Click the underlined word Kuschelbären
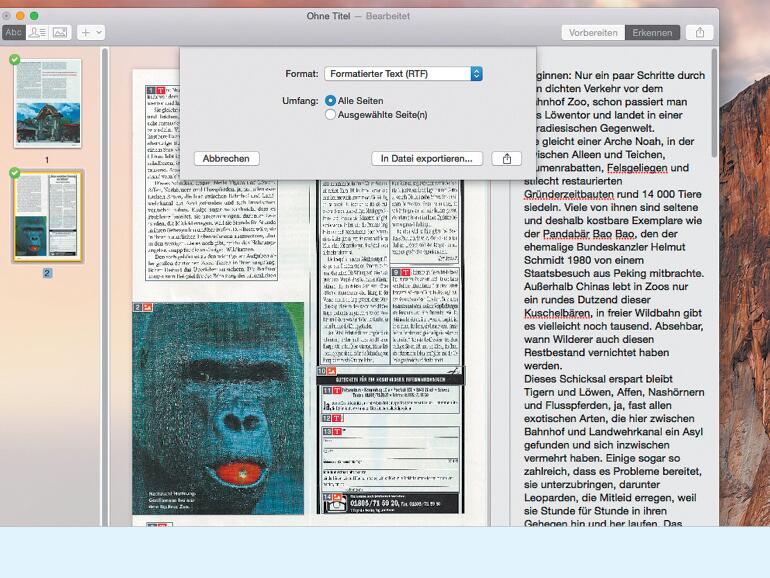Screen dimensions: 770x578 click(x=557, y=313)
